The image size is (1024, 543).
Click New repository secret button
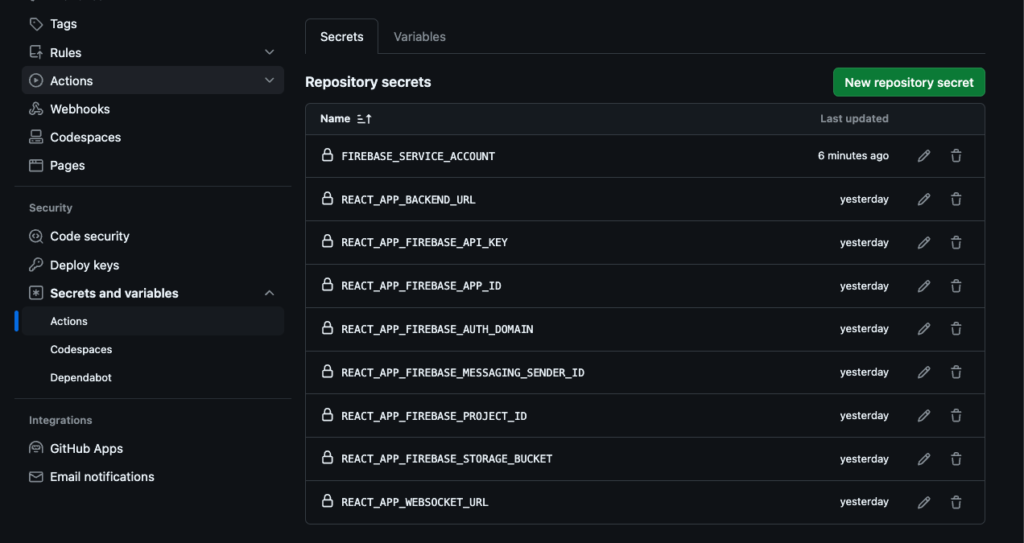pos(908,82)
